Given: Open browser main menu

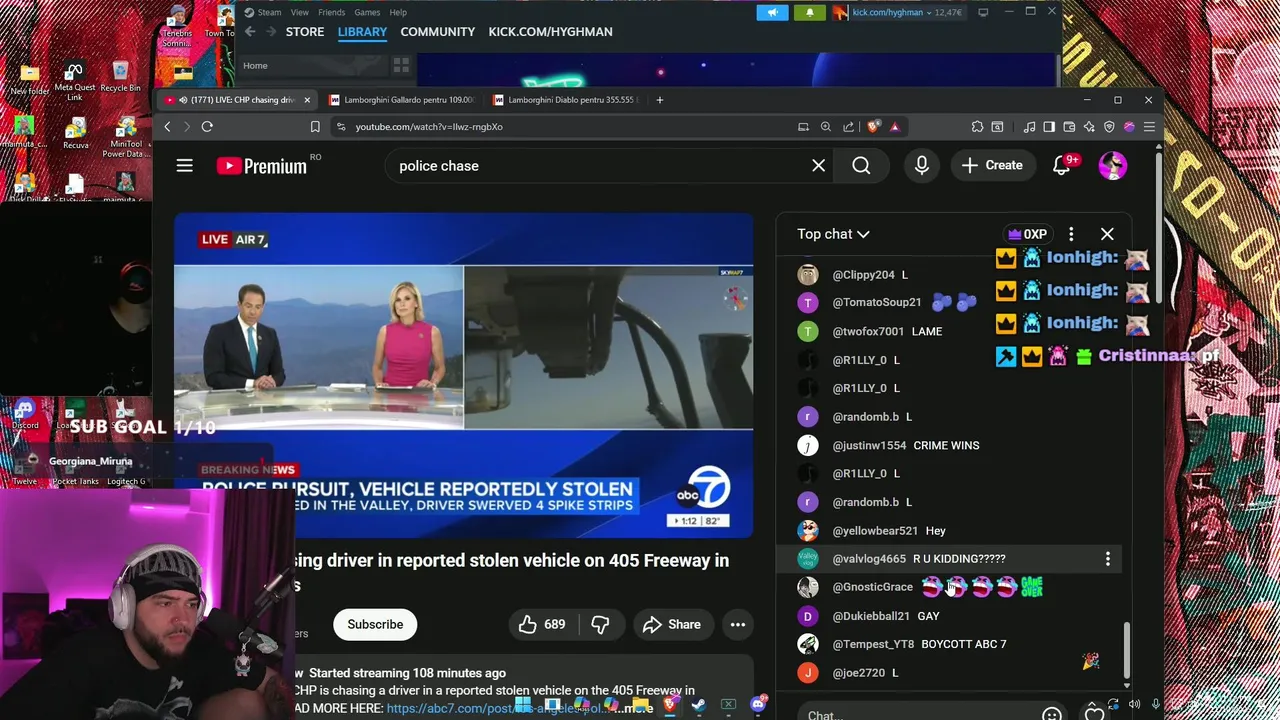Looking at the screenshot, I should [x=1149, y=127].
